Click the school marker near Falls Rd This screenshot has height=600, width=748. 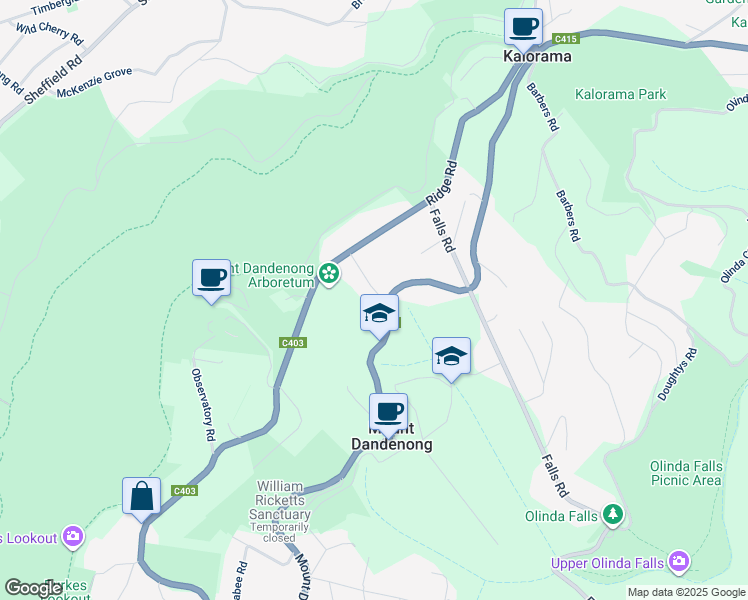(x=451, y=357)
